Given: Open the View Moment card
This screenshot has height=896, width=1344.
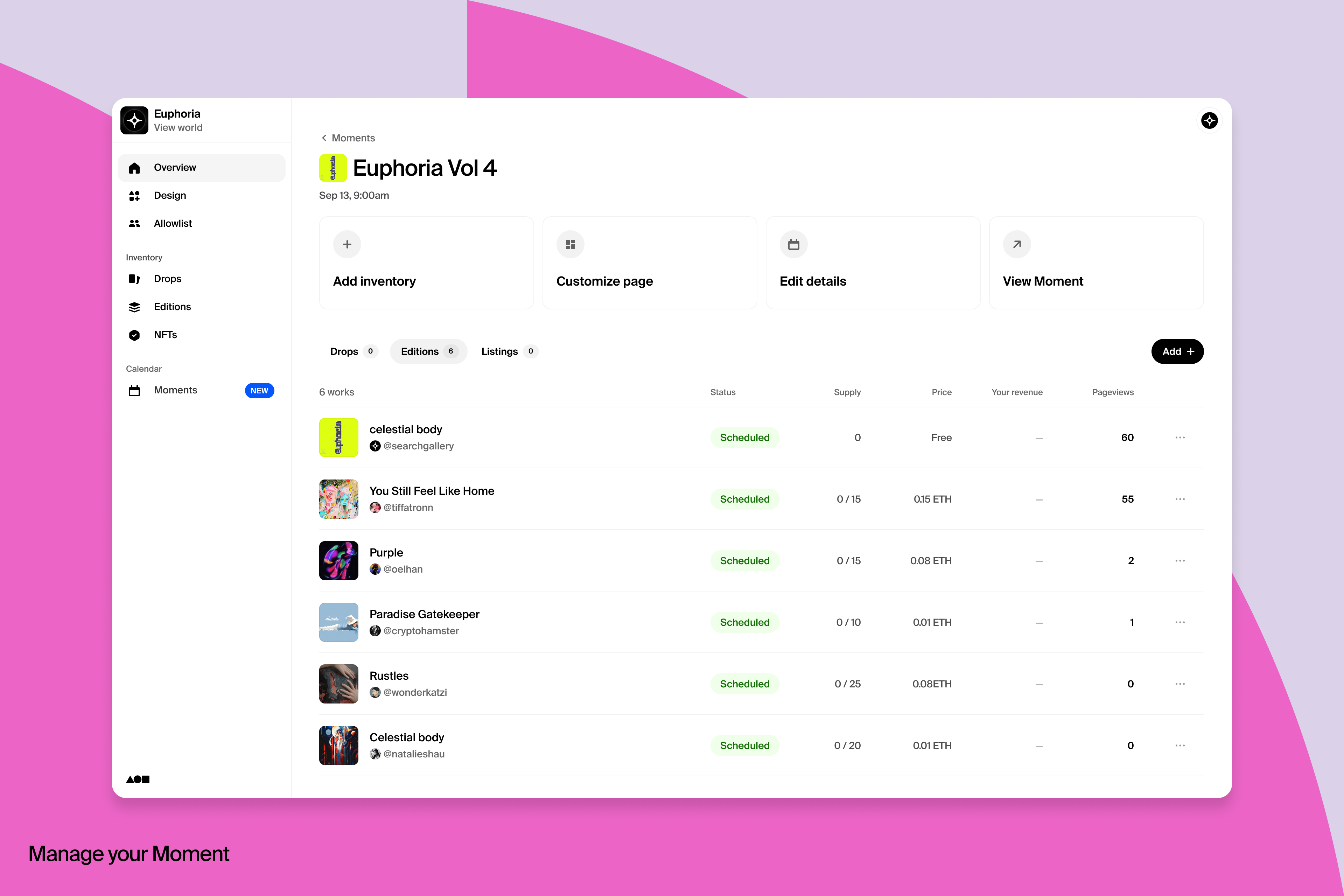Looking at the screenshot, I should [x=1095, y=263].
